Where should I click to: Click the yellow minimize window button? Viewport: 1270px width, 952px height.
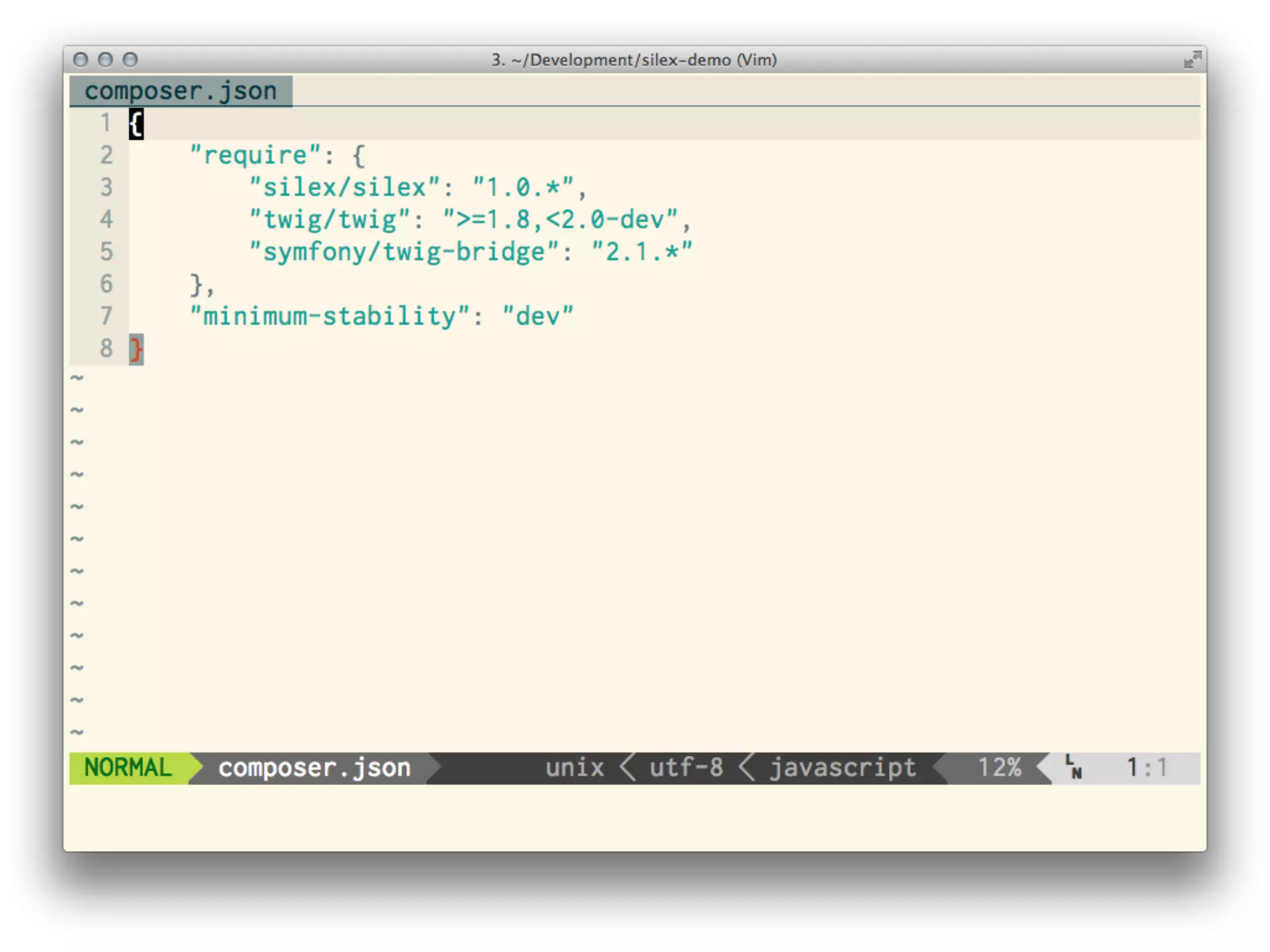tap(105, 59)
